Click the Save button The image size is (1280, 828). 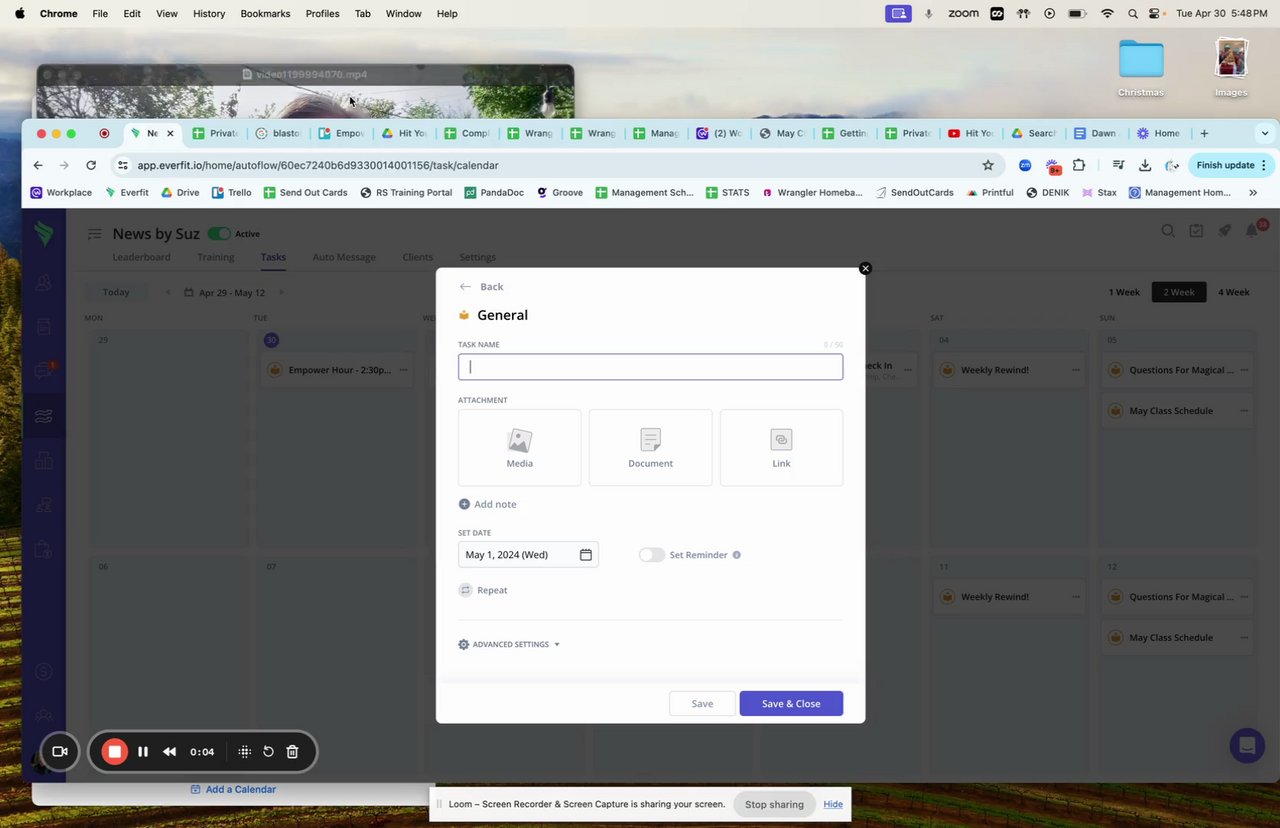(x=702, y=704)
